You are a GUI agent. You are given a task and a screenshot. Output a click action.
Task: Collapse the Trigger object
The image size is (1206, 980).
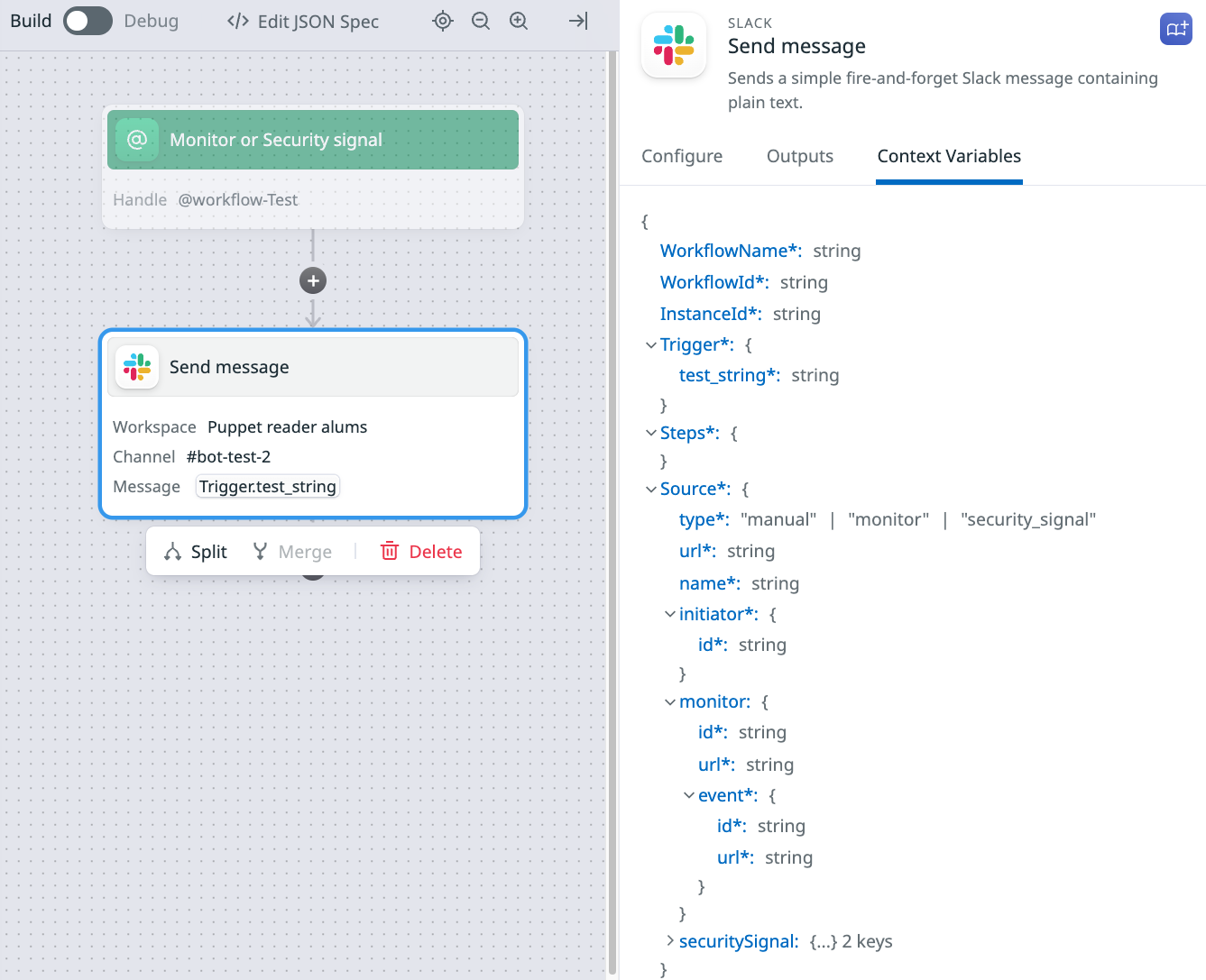click(x=651, y=345)
